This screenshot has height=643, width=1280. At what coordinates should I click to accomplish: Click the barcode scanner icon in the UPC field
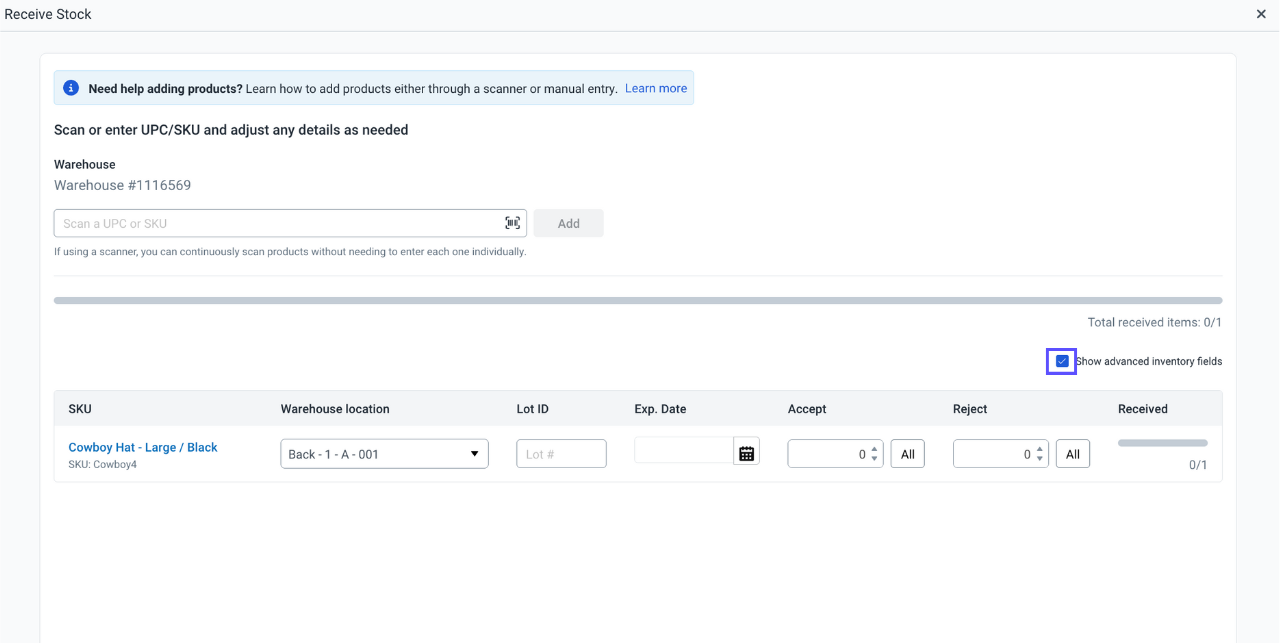512,222
